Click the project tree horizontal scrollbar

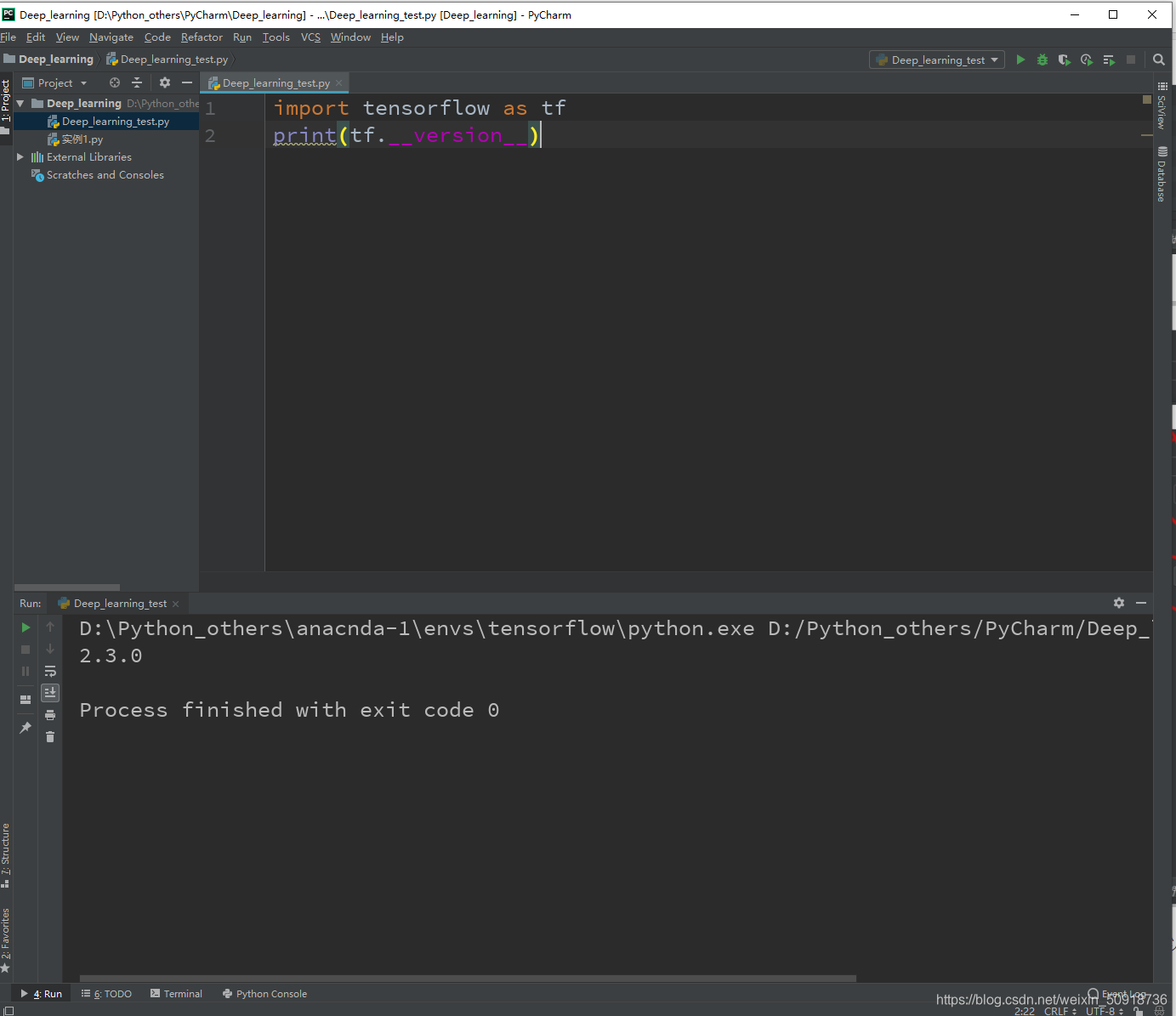[x=67, y=587]
